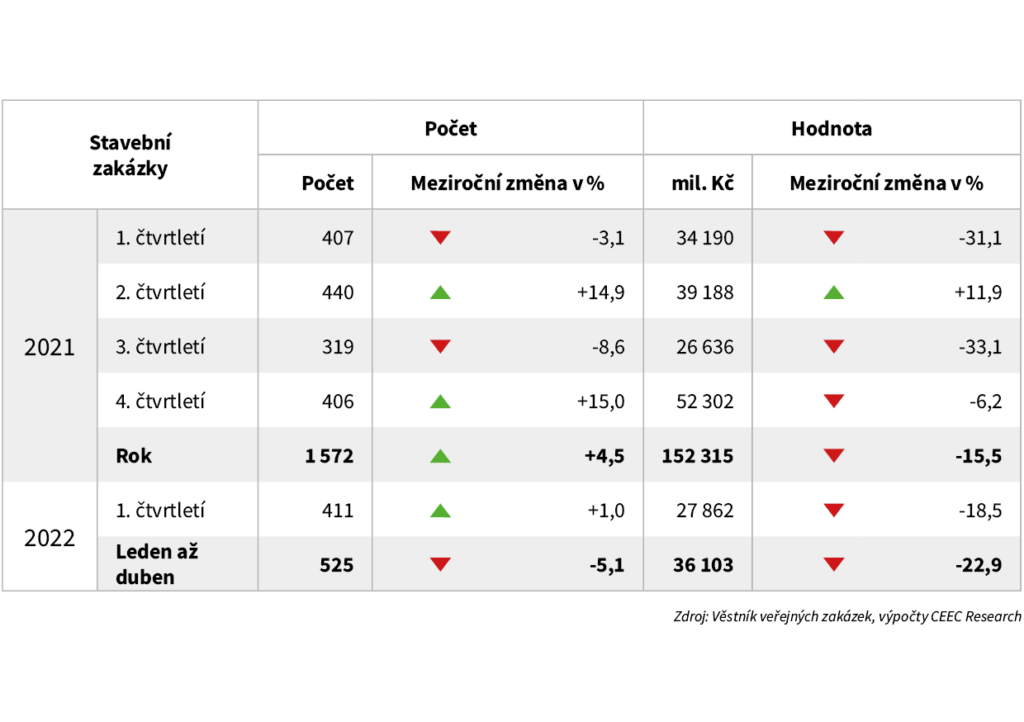Image resolution: width=1024 pixels, height=722 pixels.
Task: Select the green triangle next to +15,0
Action: pos(440,401)
